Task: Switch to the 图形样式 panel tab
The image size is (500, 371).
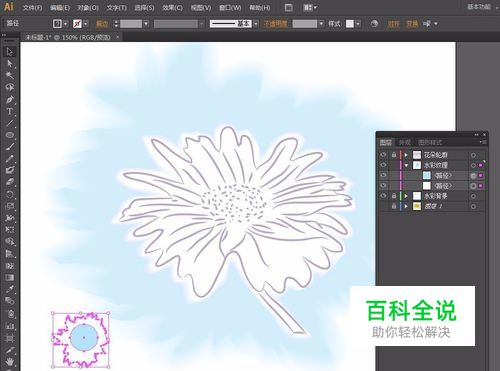Action: [430, 142]
